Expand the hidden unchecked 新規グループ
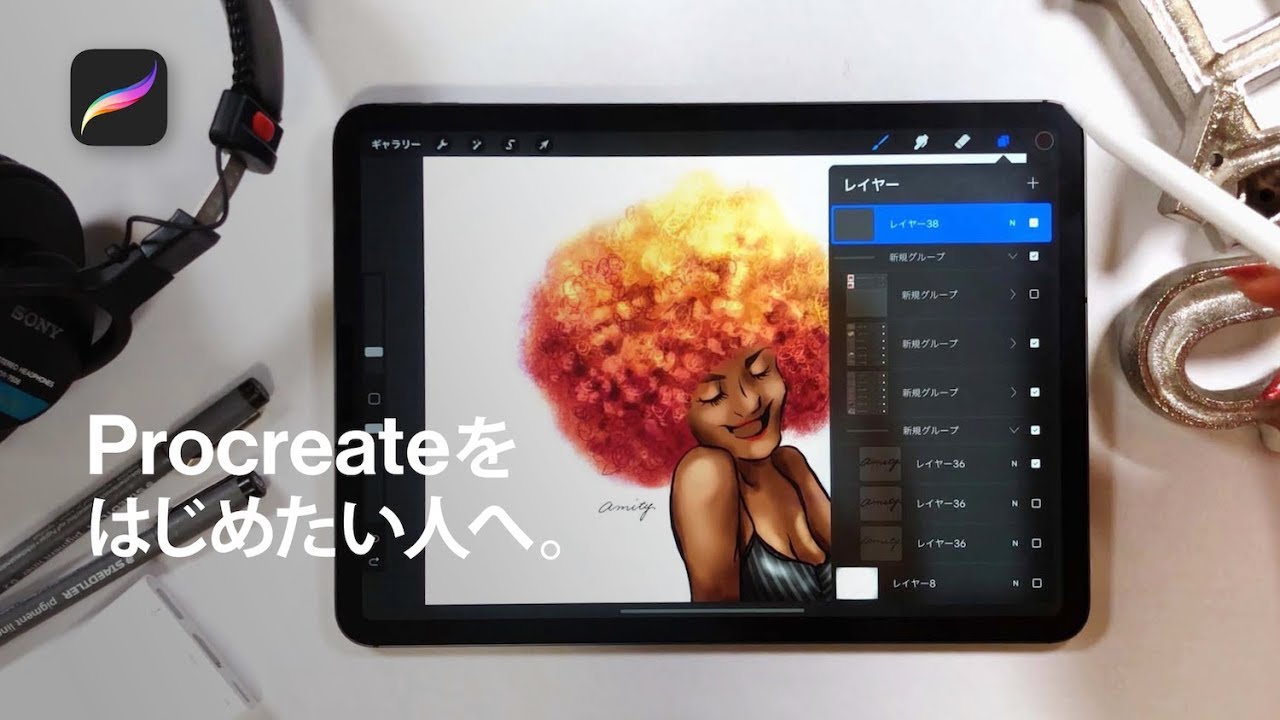The height and width of the screenshot is (720, 1280). [1012, 295]
